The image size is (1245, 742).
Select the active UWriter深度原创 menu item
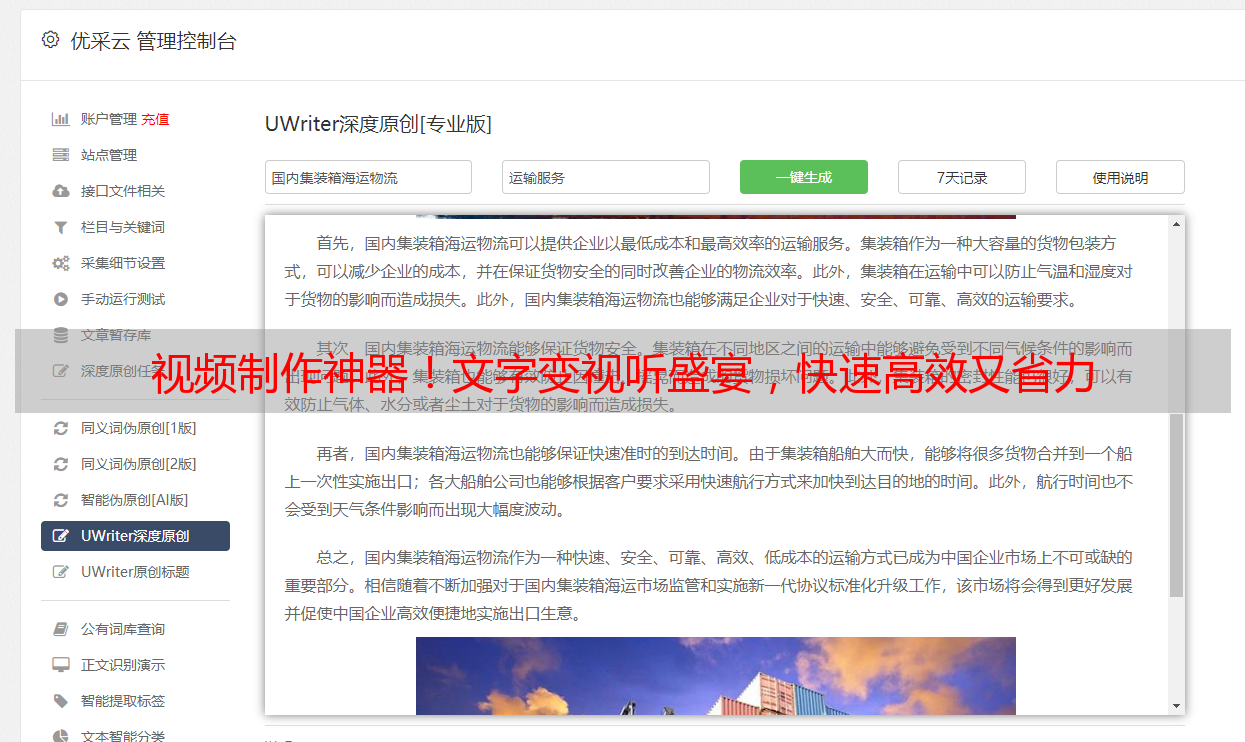(x=135, y=536)
